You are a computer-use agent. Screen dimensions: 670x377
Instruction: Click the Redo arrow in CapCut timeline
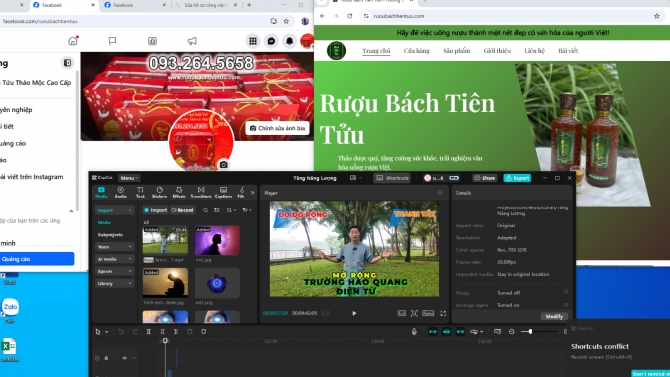click(x=135, y=331)
